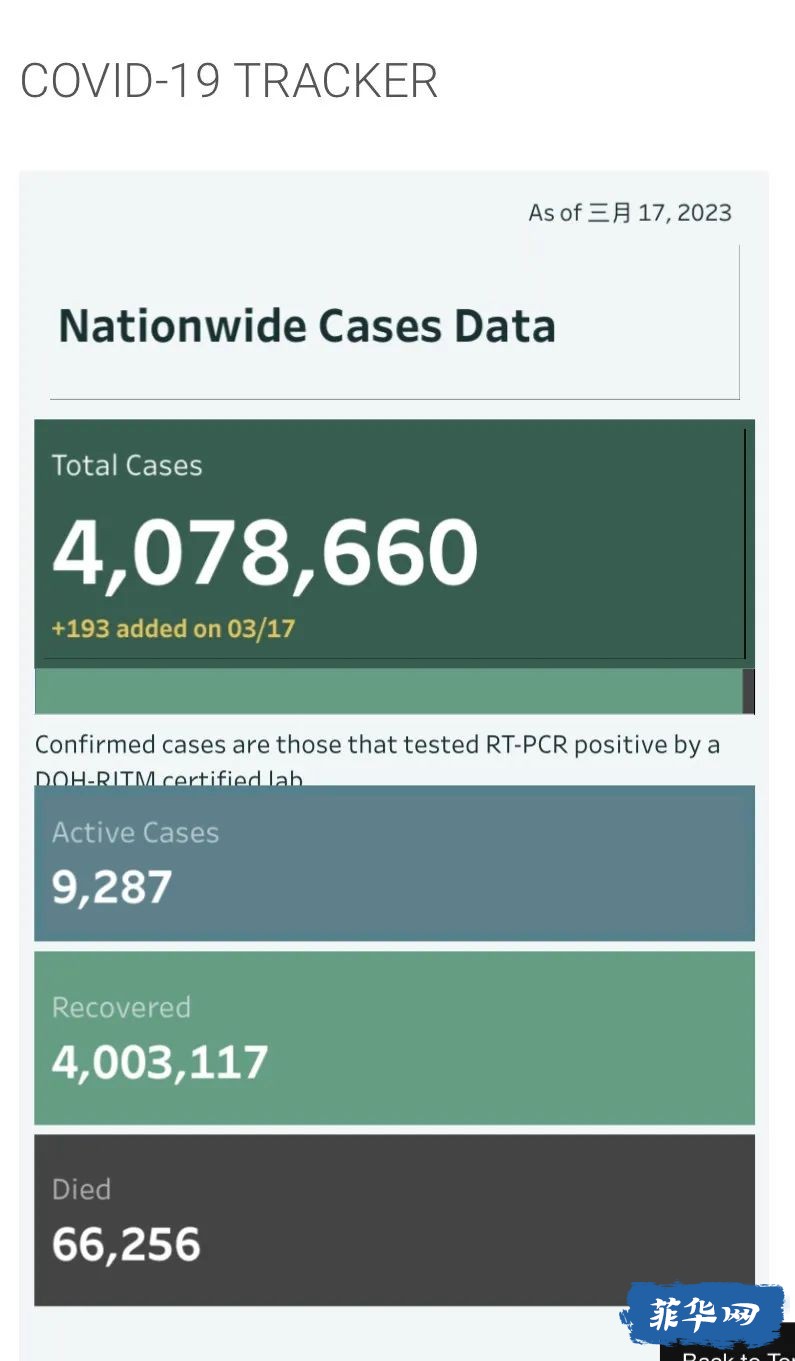Click the 4,078,660 total cases figure
The height and width of the screenshot is (1361, 795).
pyautogui.click(x=265, y=552)
